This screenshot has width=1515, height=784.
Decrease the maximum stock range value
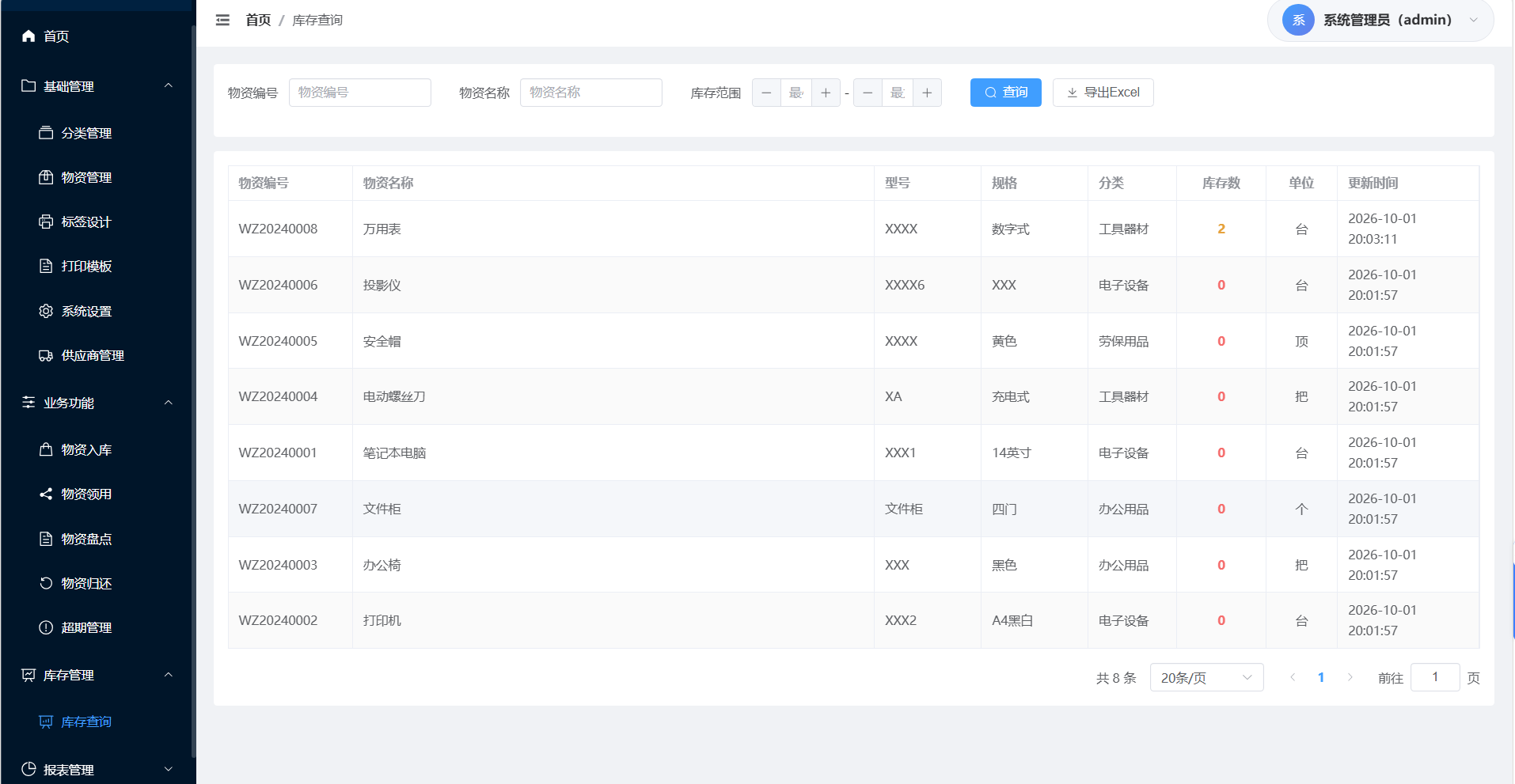point(868,93)
